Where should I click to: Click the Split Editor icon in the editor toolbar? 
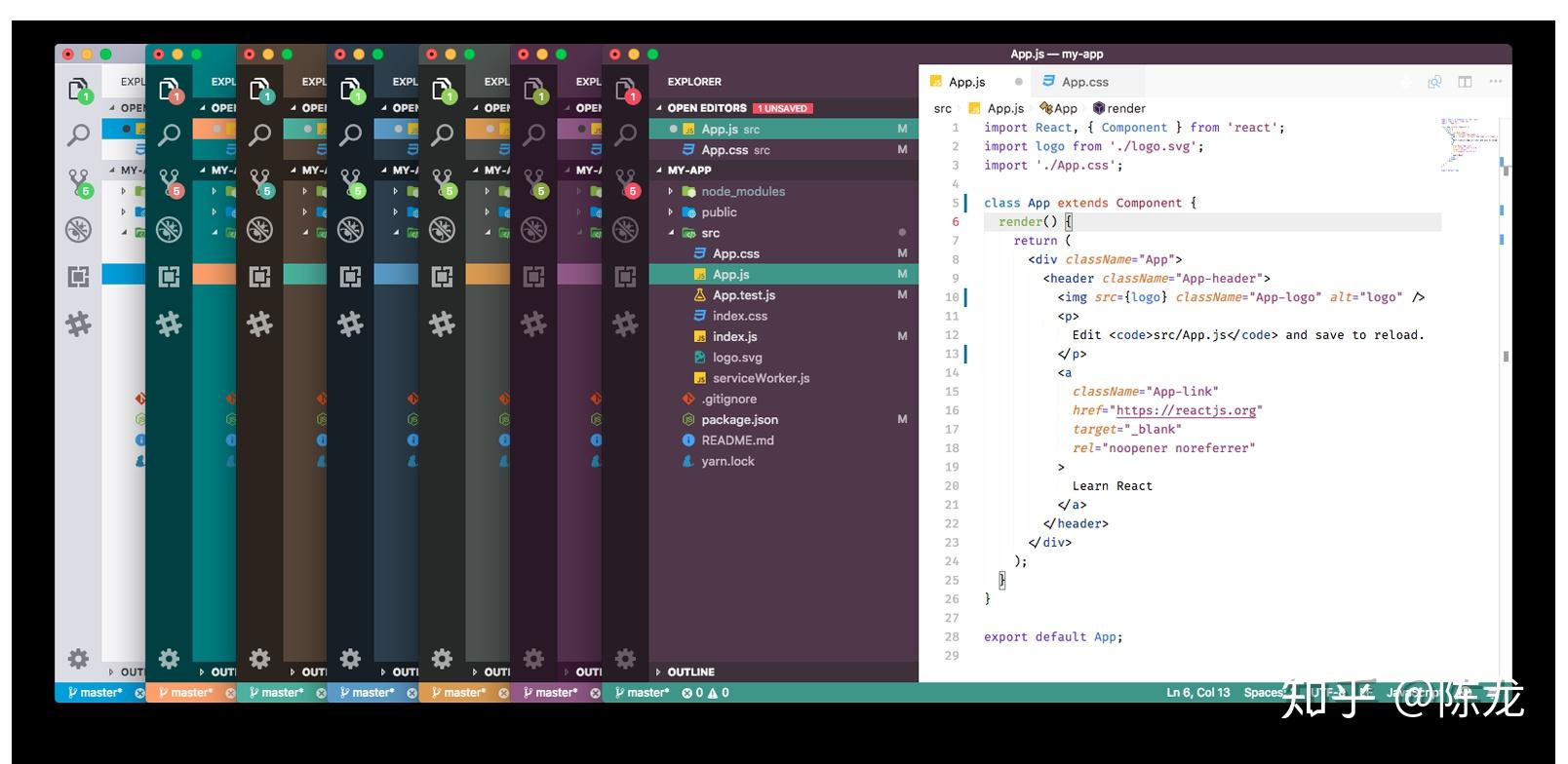(x=1465, y=82)
